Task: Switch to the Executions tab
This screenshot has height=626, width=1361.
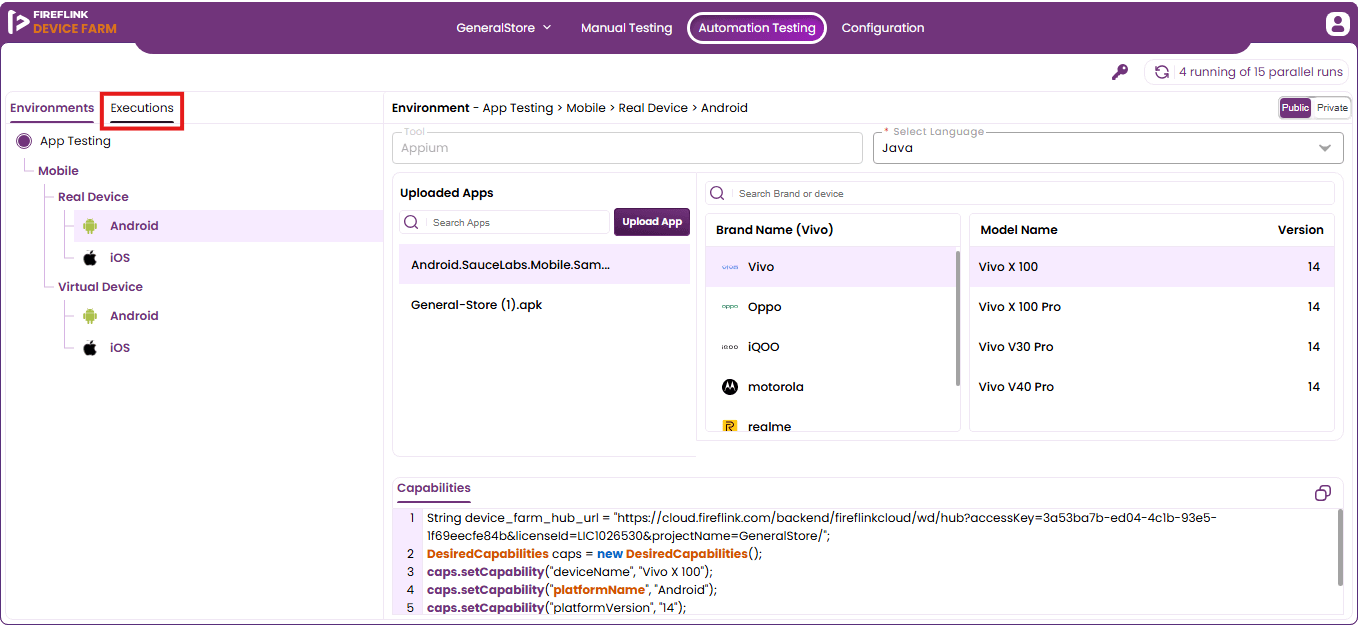Action: pyautogui.click(x=142, y=108)
